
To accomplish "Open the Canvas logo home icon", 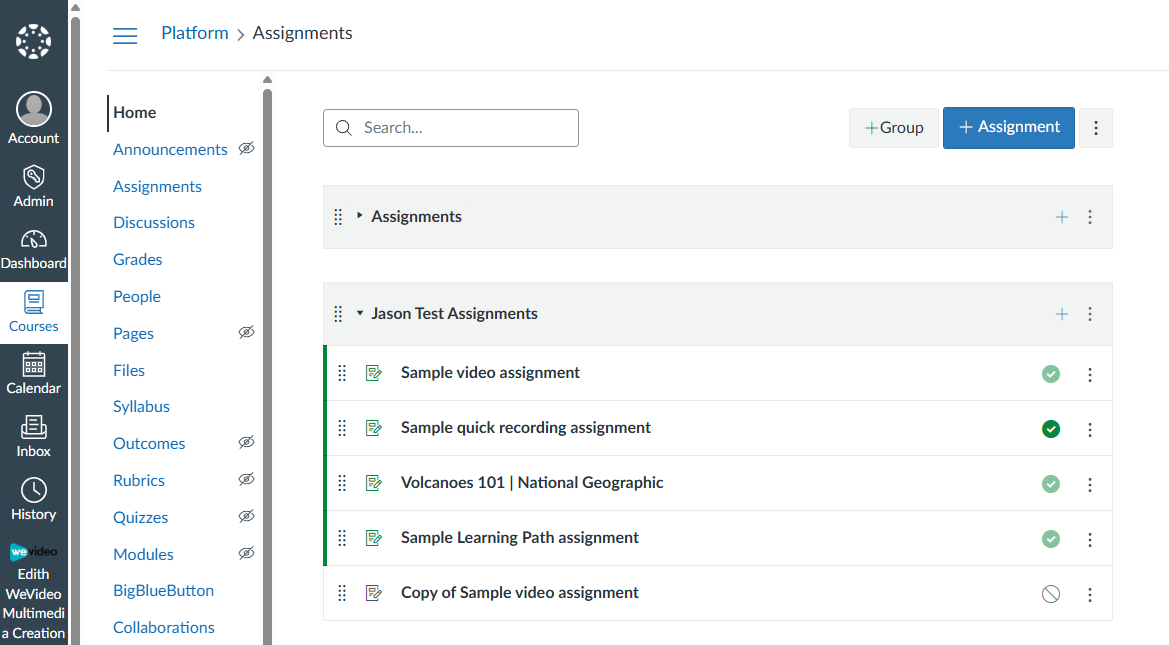I will coord(34,41).
